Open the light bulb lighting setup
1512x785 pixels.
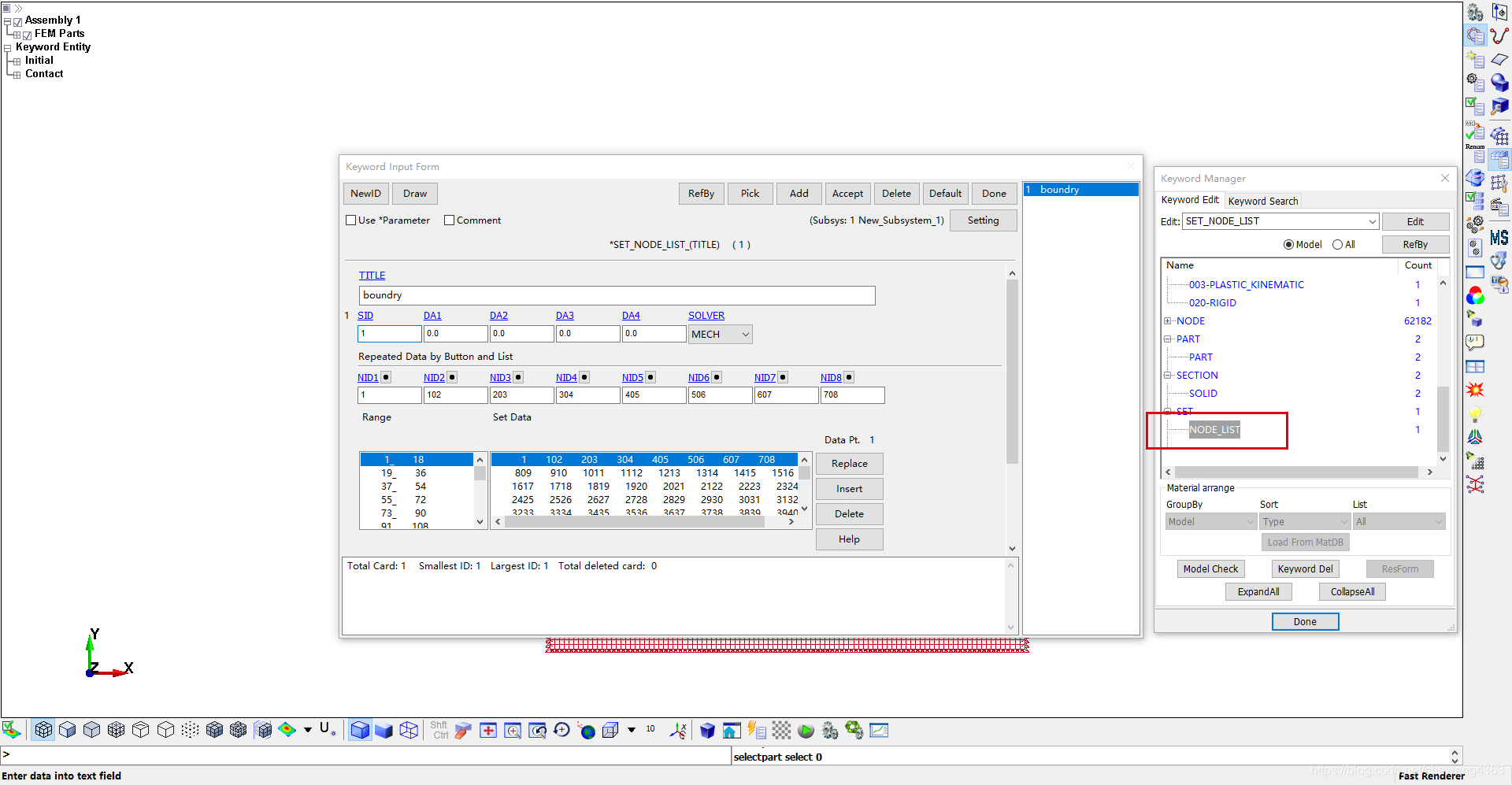[x=1475, y=413]
